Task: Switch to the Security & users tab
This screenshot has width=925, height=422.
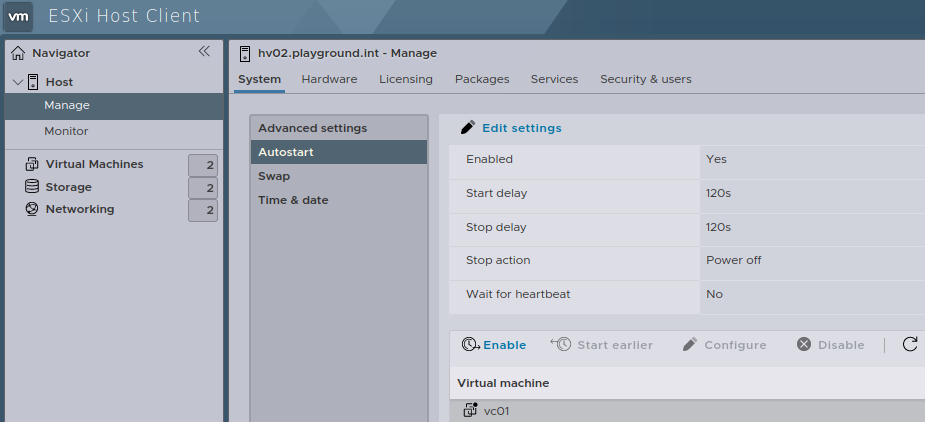Action: click(x=646, y=79)
